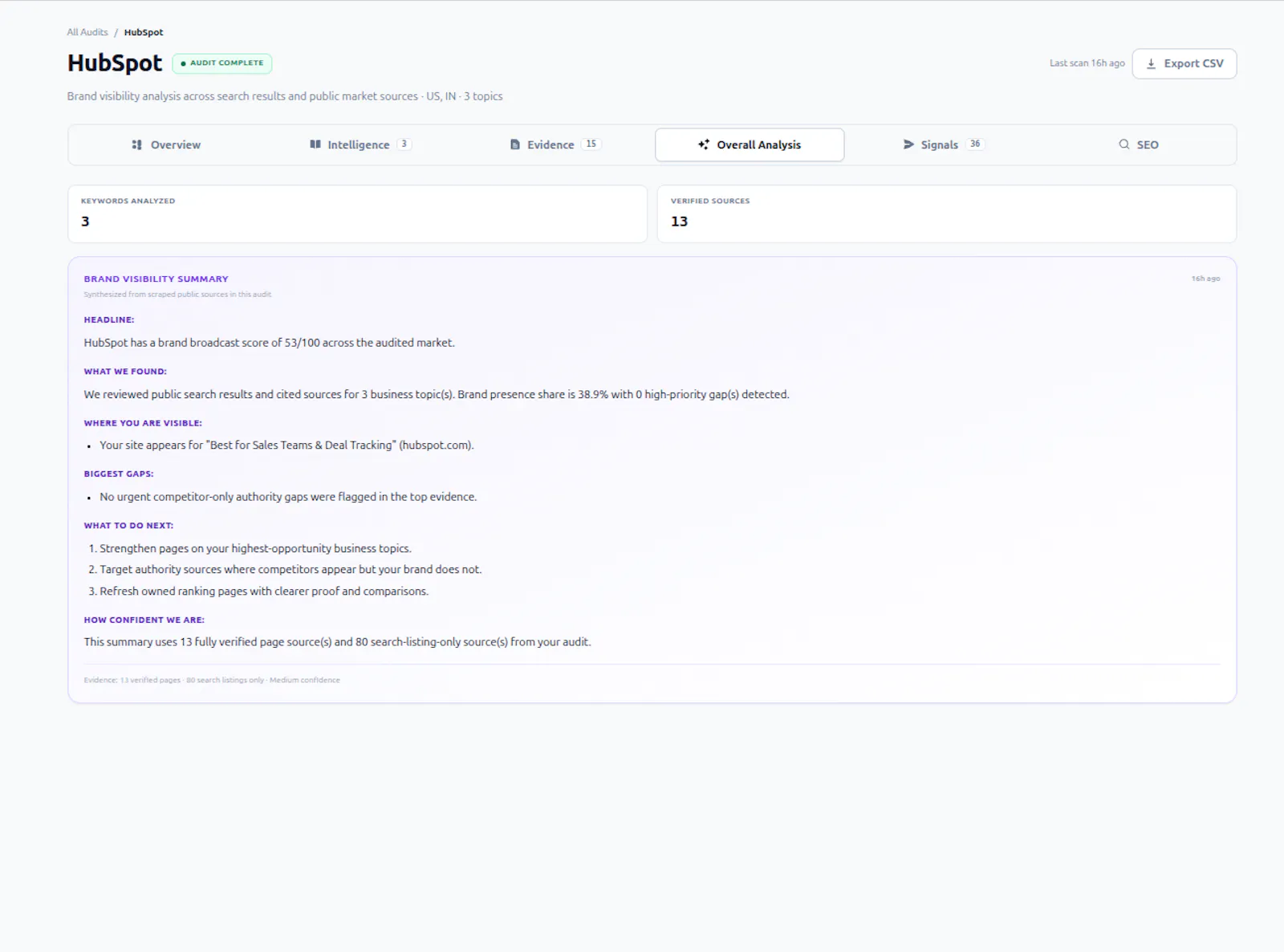Switch to the Intelligence tab
This screenshot has width=1284, height=952.
pyautogui.click(x=360, y=144)
